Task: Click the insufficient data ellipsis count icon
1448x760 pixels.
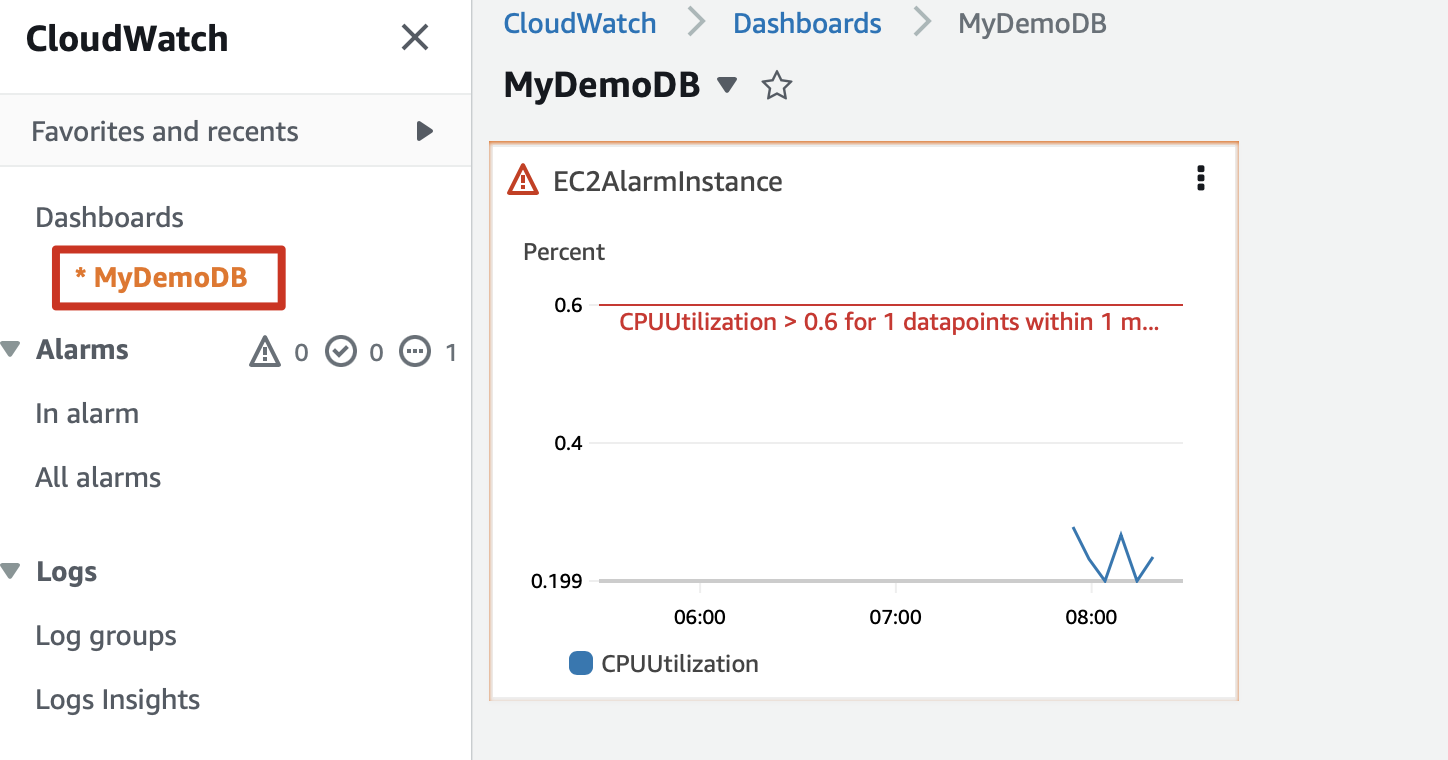Action: [x=414, y=352]
